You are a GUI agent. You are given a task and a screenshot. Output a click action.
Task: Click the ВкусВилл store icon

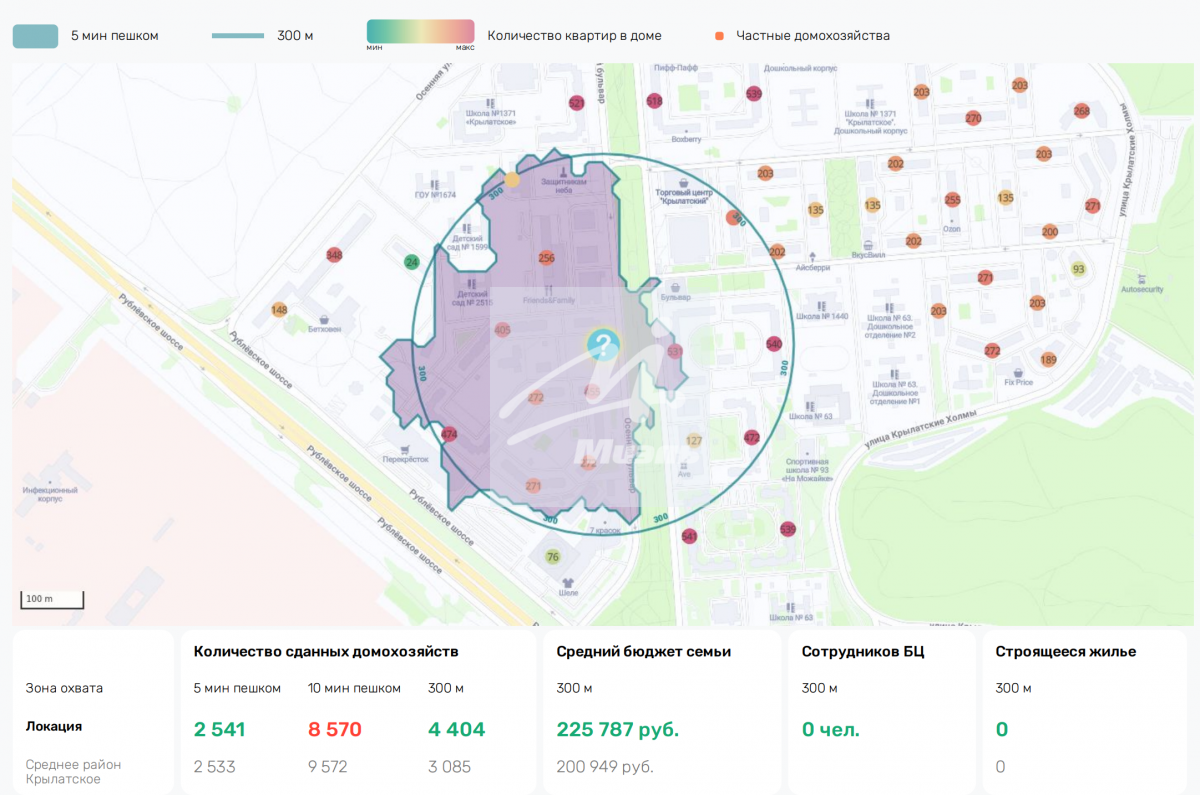[869, 245]
